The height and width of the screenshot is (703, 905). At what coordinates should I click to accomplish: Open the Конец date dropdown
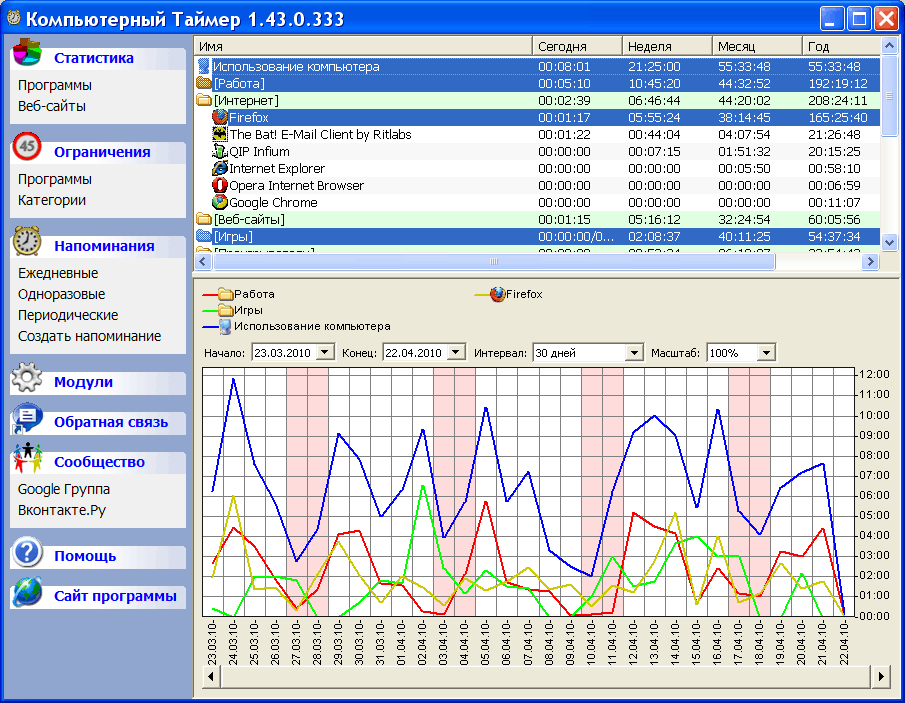[x=456, y=353]
